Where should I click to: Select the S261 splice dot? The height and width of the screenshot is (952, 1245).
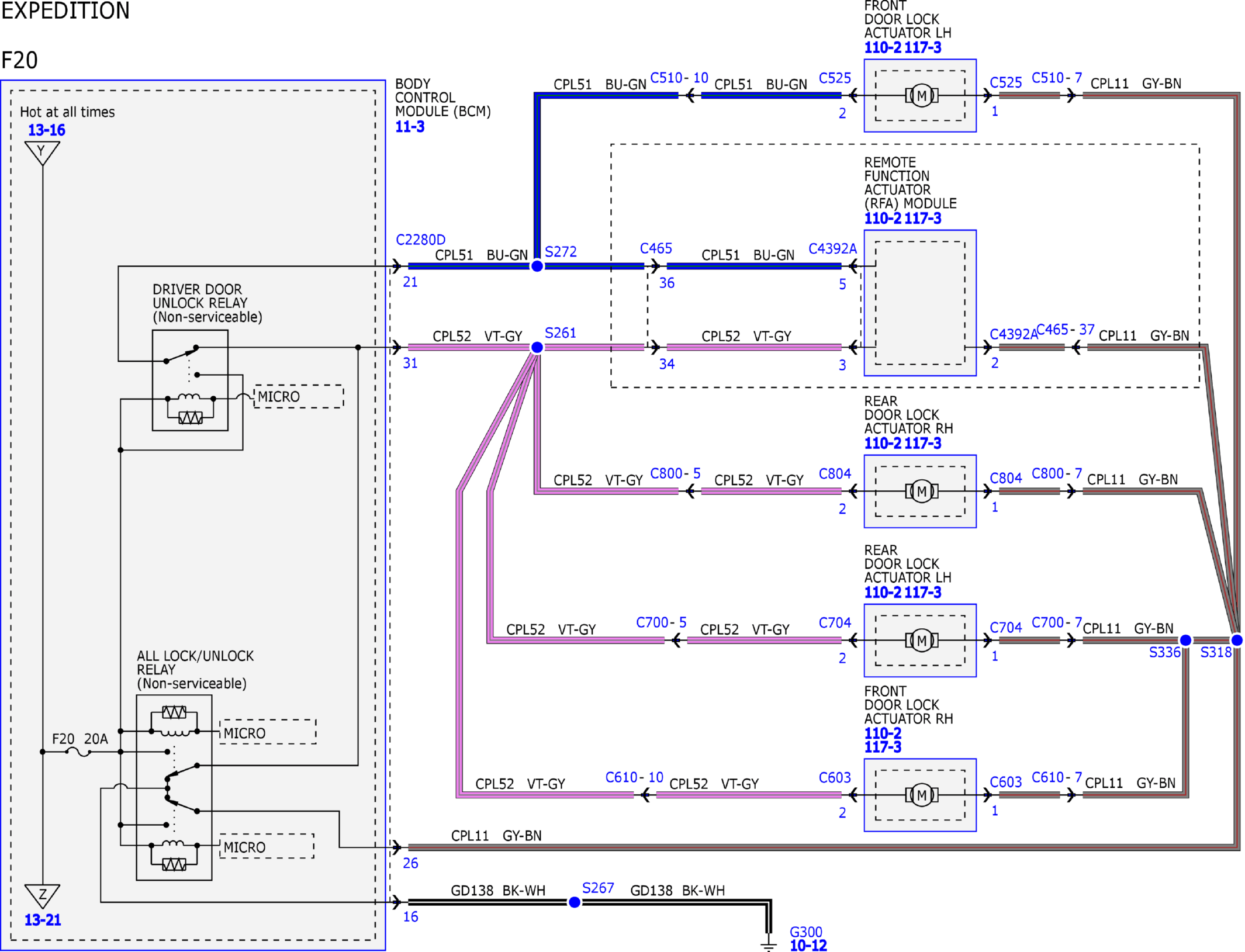coord(537,348)
